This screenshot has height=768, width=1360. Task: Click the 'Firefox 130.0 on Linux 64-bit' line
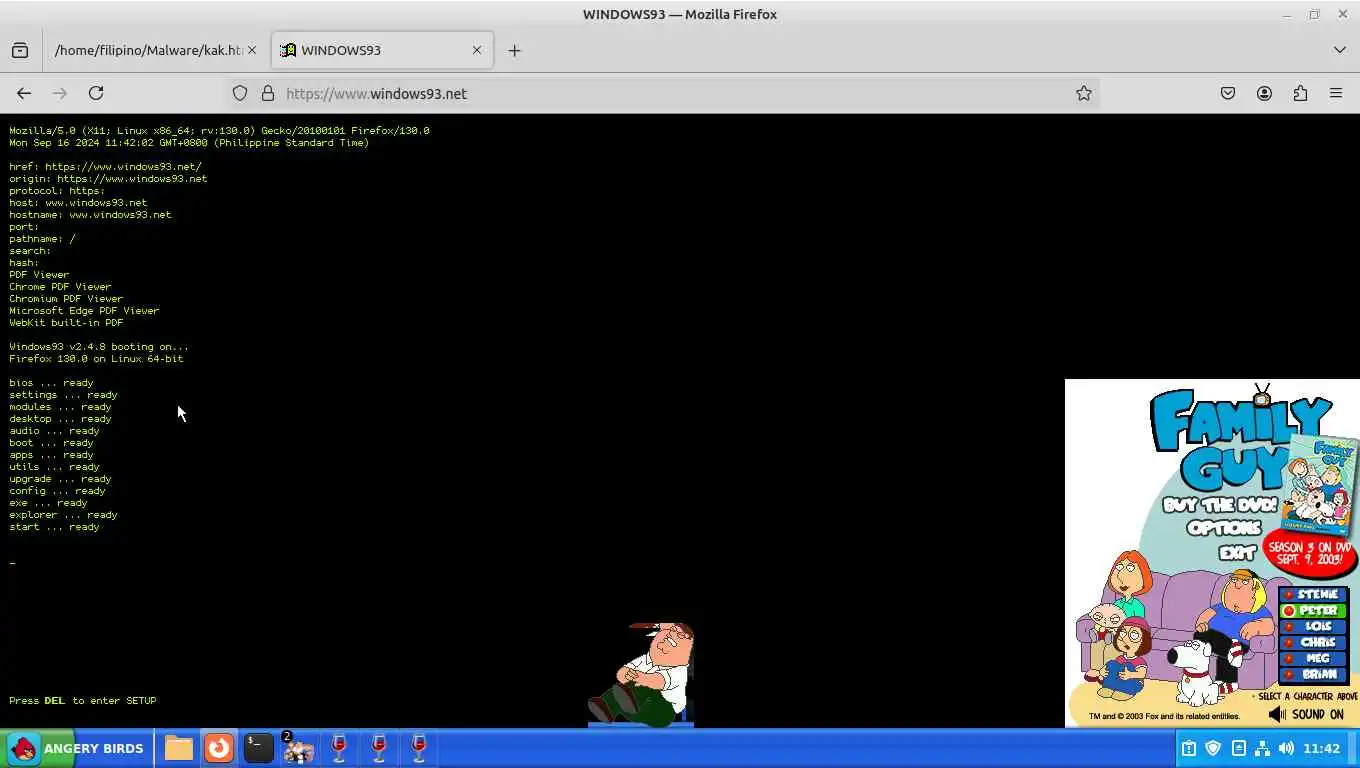[x=96, y=359]
